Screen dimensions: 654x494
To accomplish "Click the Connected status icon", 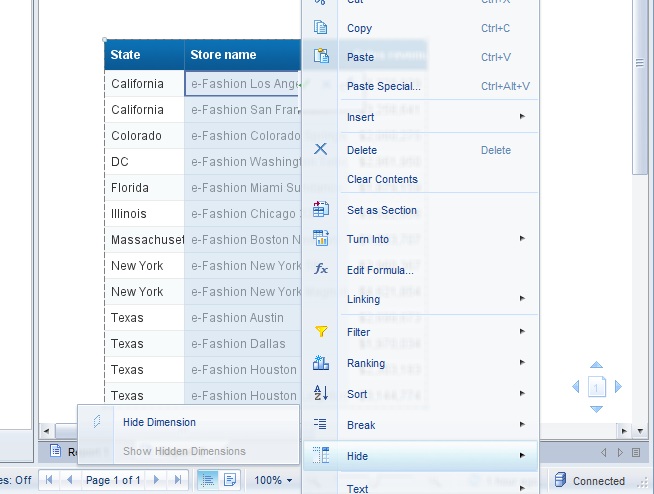I will tap(561, 480).
